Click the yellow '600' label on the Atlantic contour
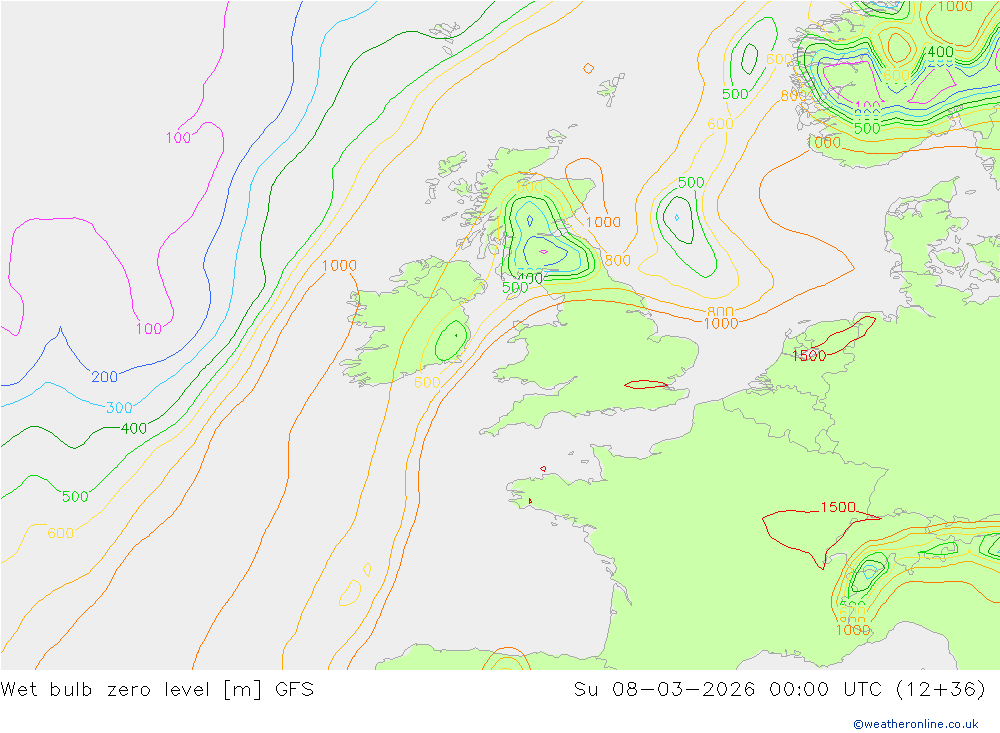Screen dimensions: 1000x733 (61, 533)
